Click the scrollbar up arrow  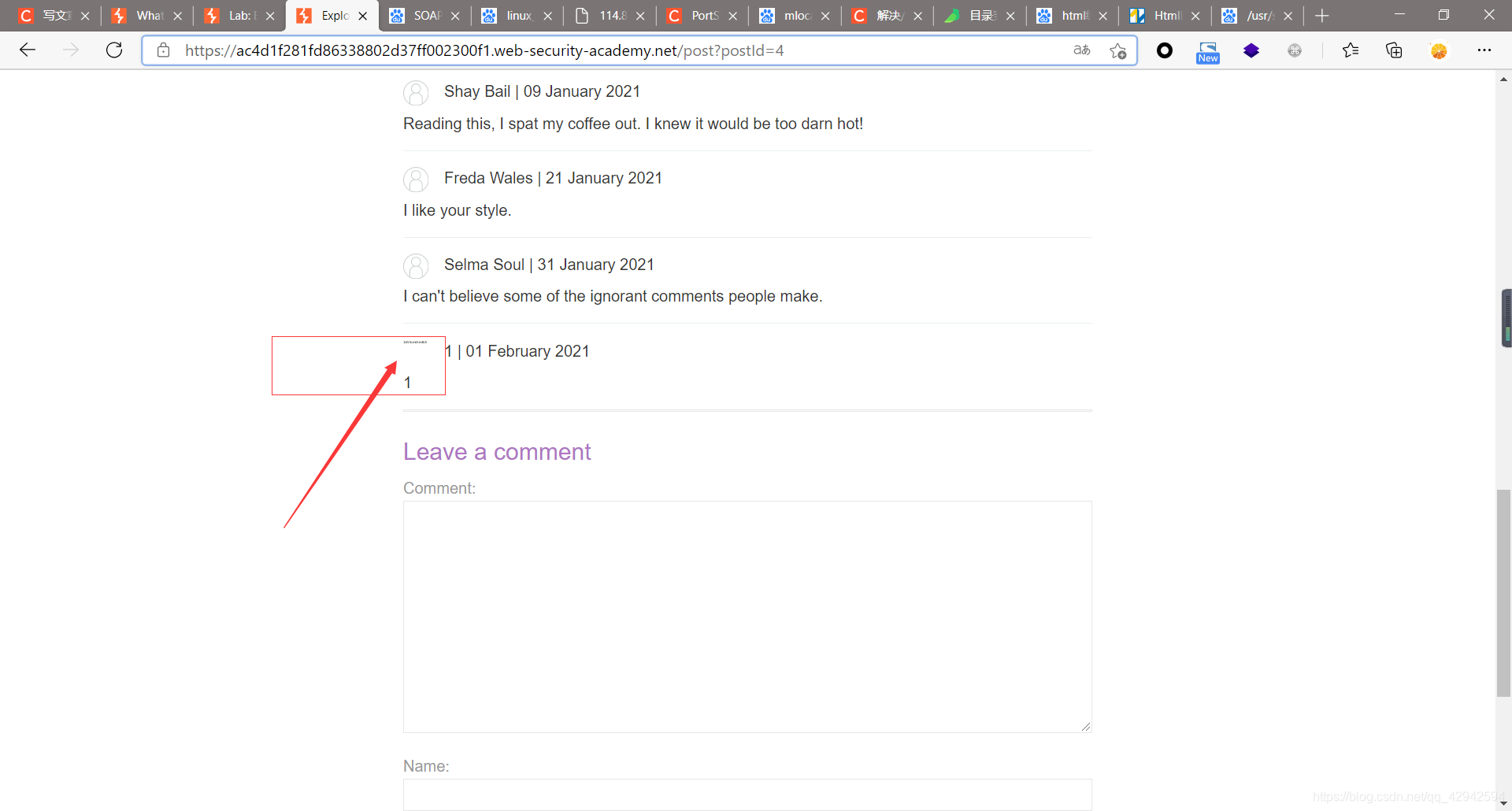click(x=1504, y=79)
